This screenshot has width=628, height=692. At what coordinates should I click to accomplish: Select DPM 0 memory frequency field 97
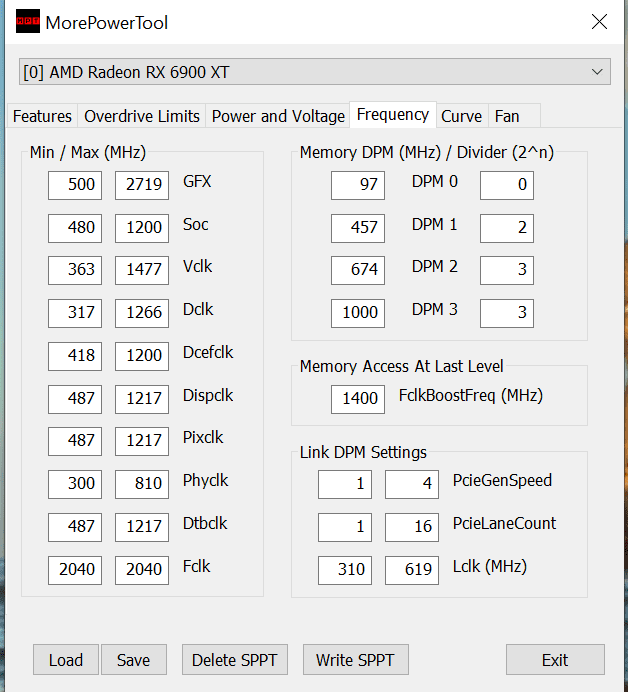pyautogui.click(x=358, y=185)
